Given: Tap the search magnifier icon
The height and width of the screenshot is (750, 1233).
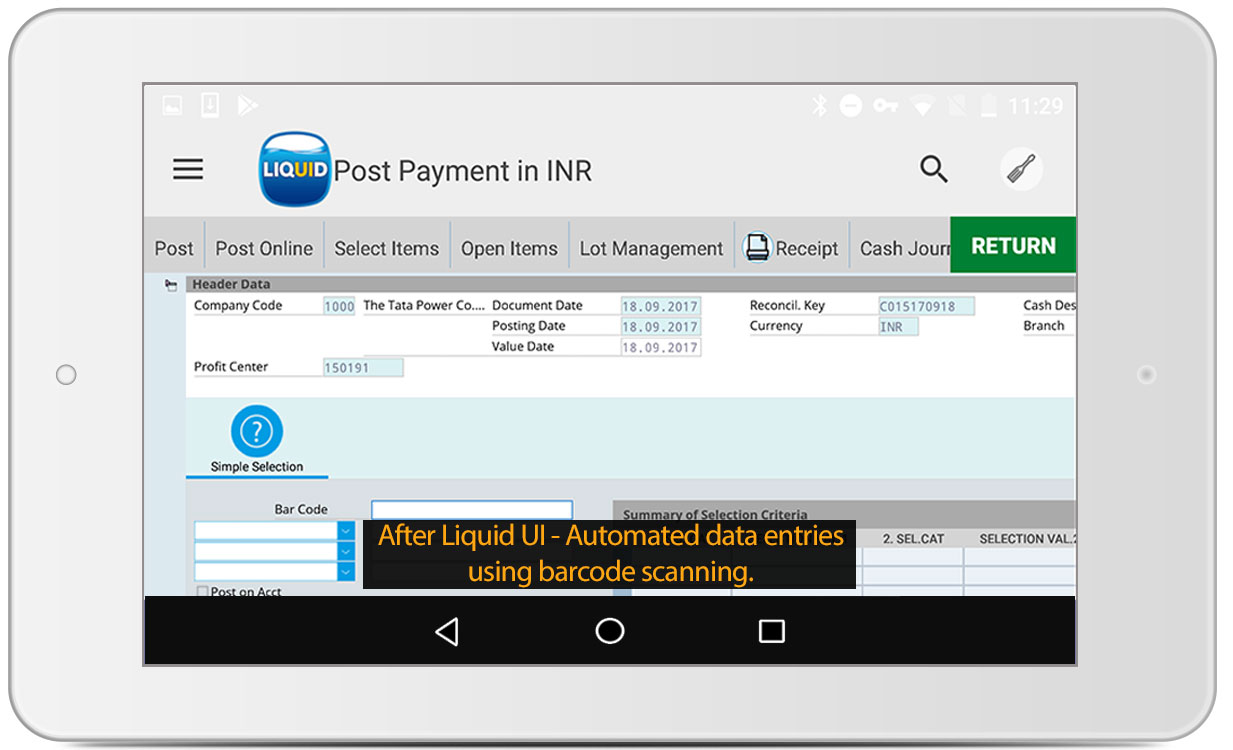Looking at the screenshot, I should 933,170.
